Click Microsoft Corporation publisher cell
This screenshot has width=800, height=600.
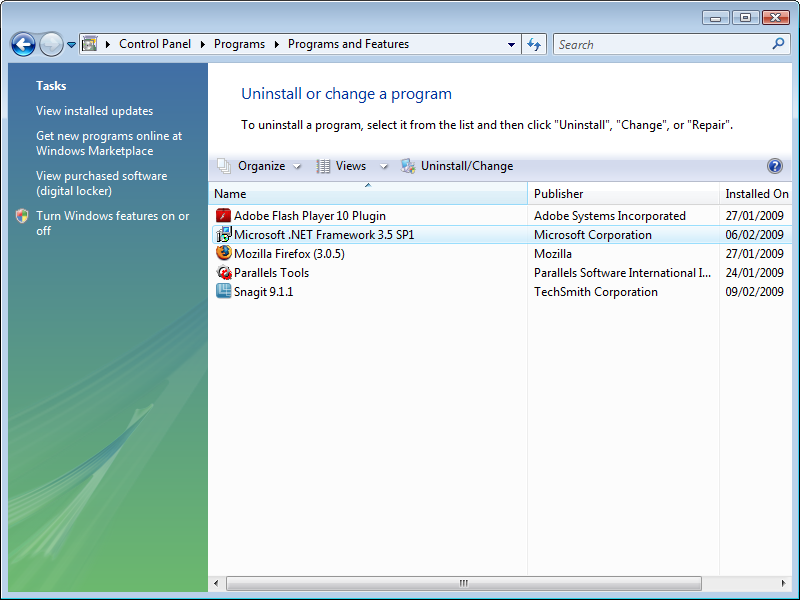click(593, 235)
